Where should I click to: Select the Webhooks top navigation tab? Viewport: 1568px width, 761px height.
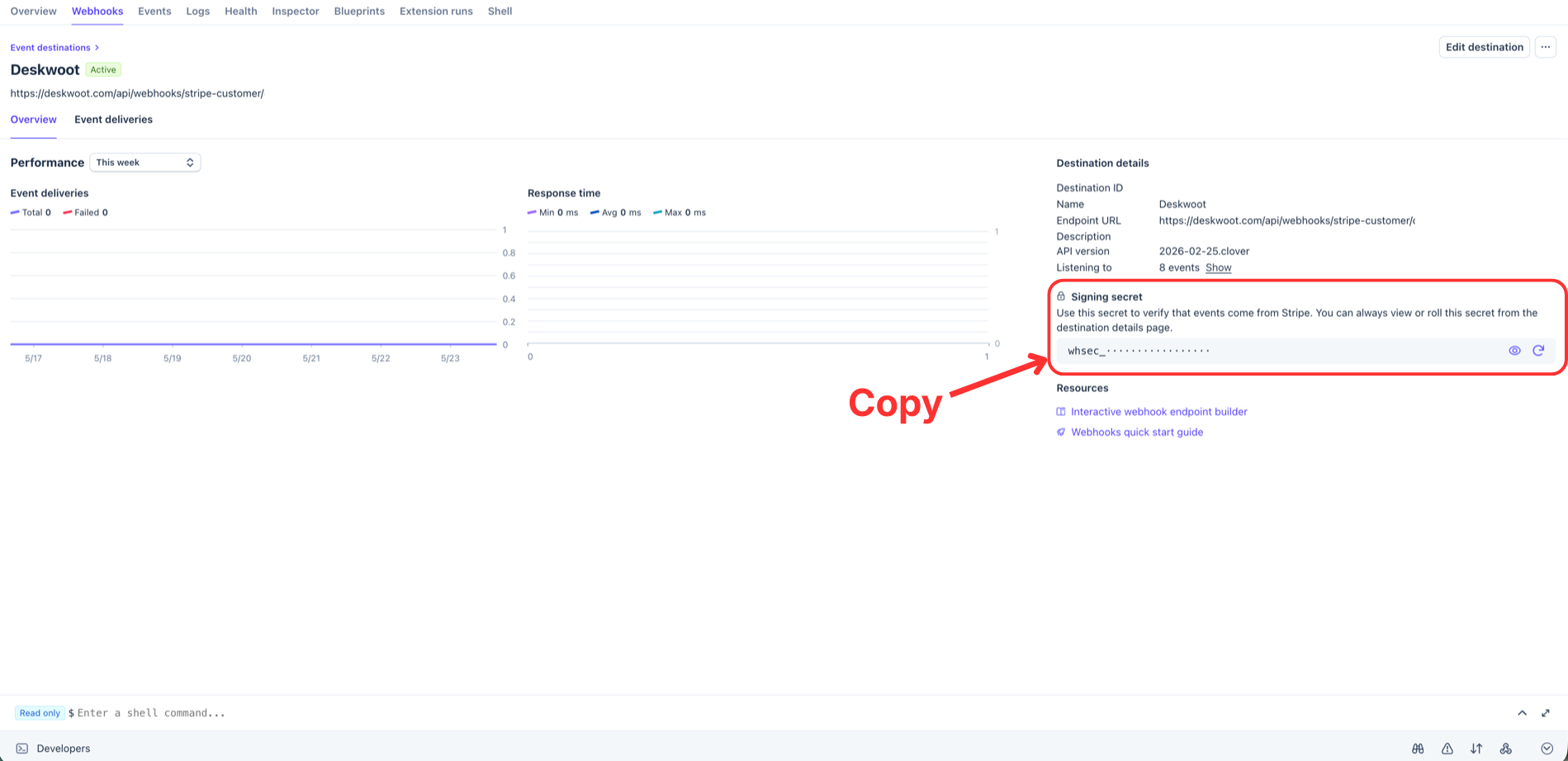click(x=97, y=12)
